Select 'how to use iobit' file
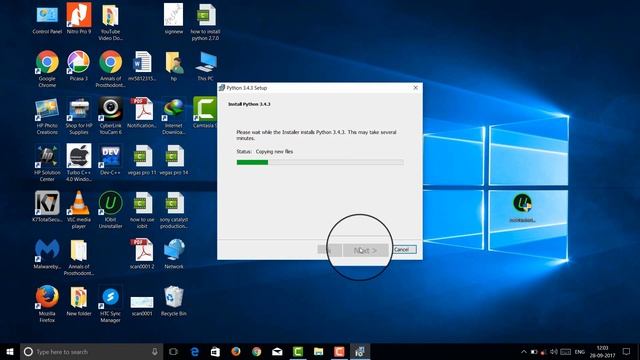Image resolution: width=640 pixels, height=360 pixels. (142, 210)
